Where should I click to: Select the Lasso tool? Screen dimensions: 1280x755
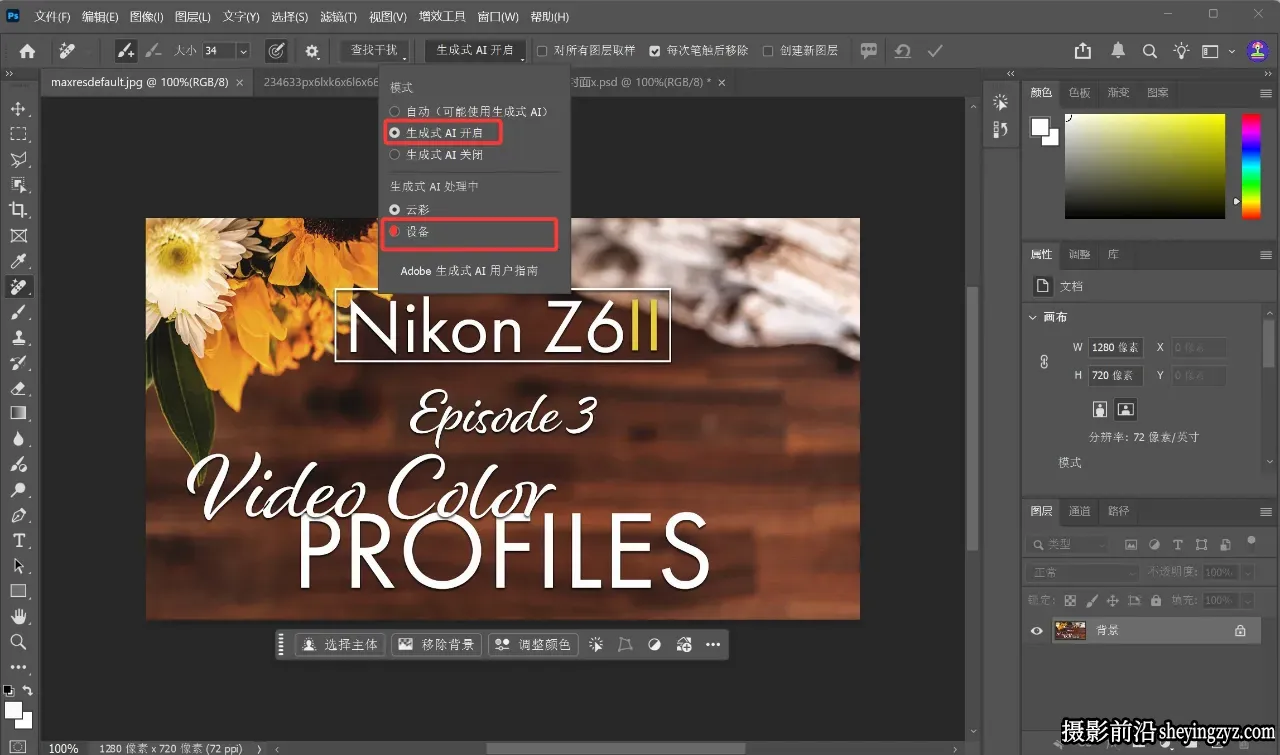point(18,159)
